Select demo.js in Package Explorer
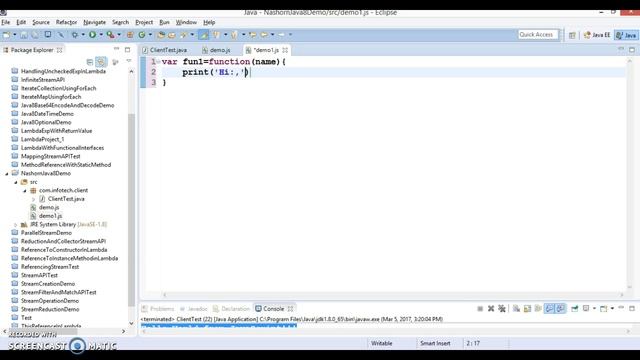The height and width of the screenshot is (360, 640). click(x=49, y=207)
